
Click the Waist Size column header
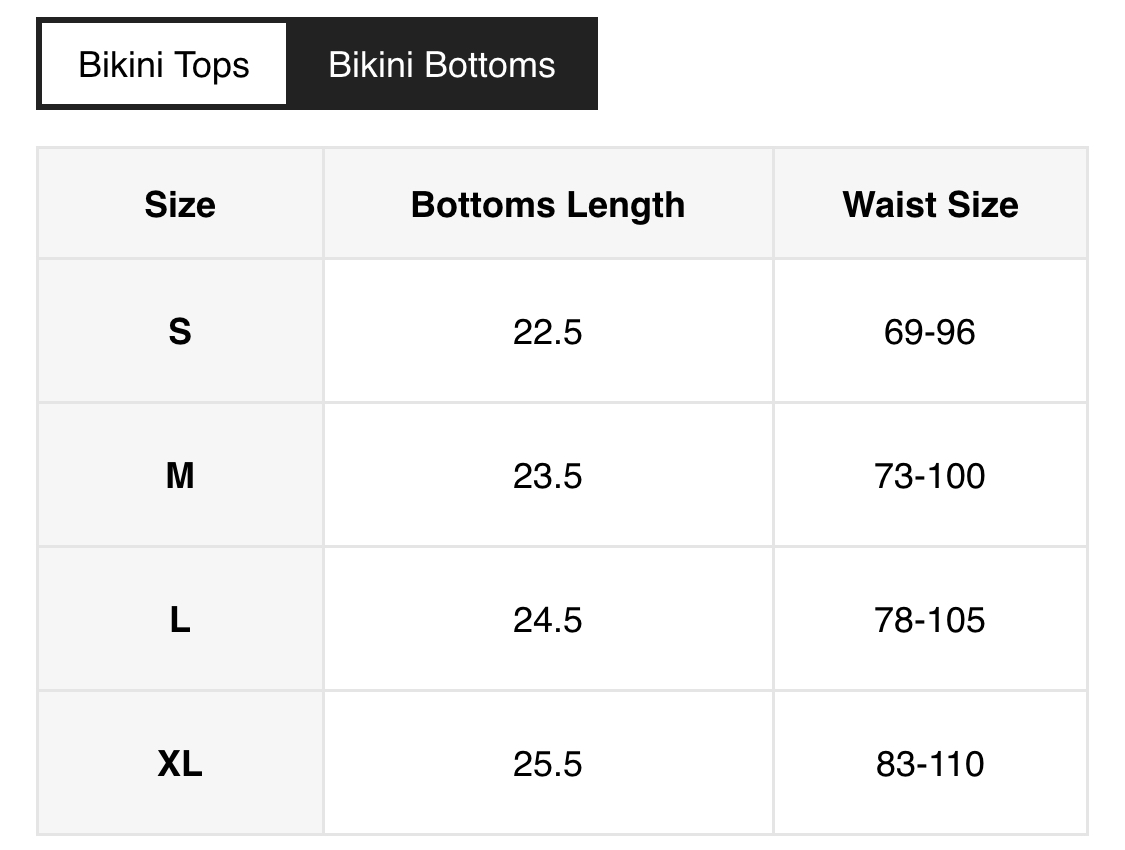click(x=930, y=204)
